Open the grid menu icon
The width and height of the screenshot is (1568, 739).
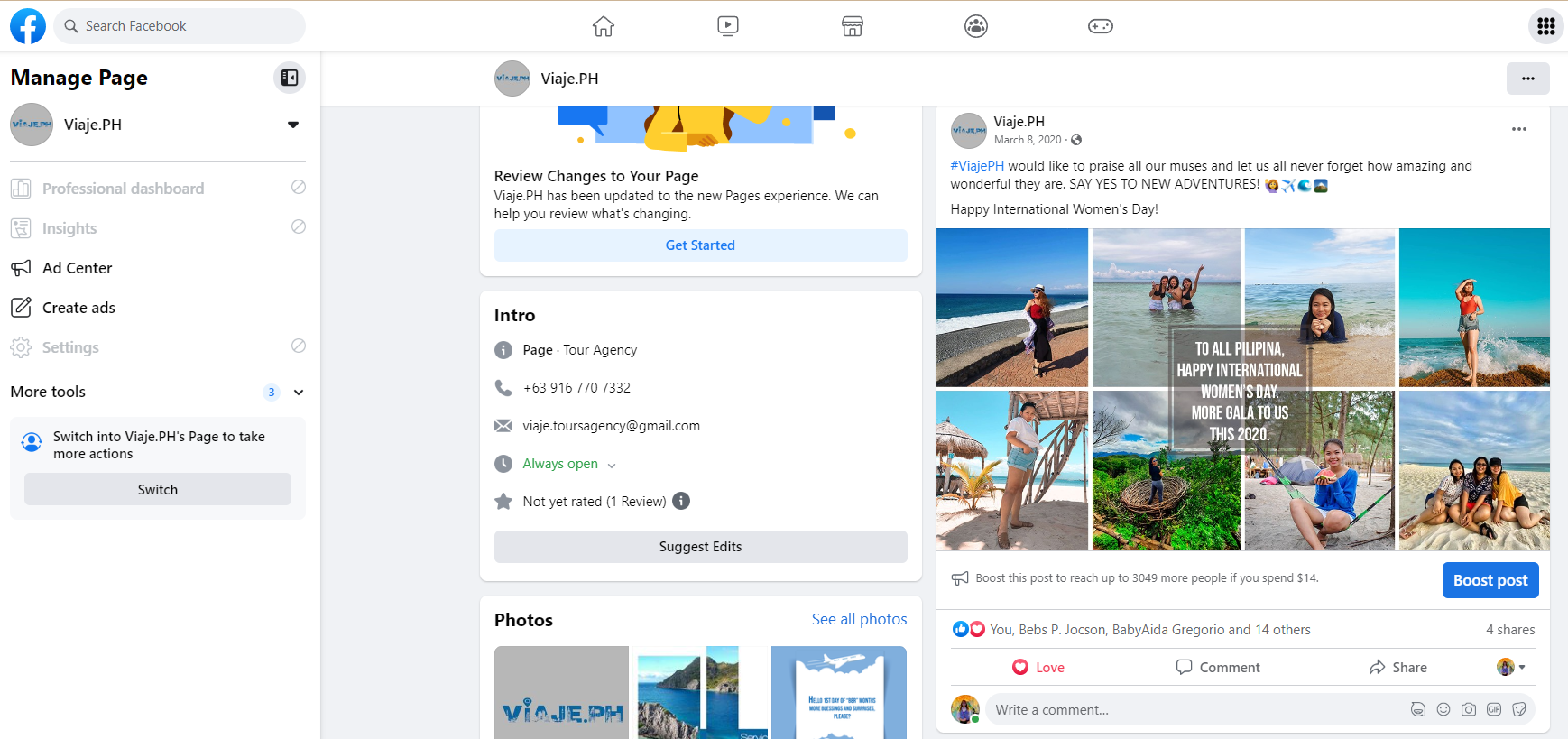point(1545,26)
